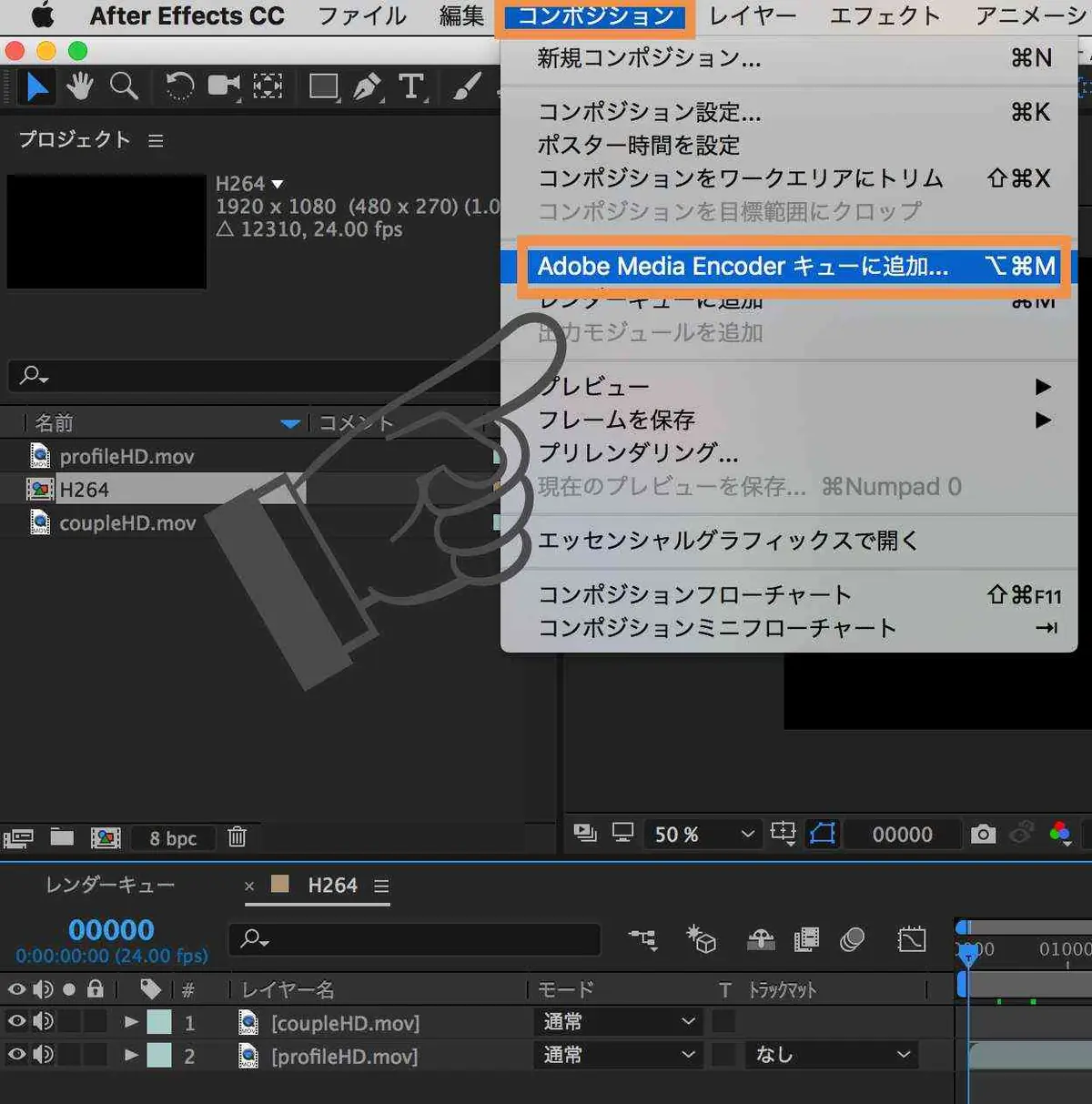Image resolution: width=1092 pixels, height=1104 pixels.
Task: Click the trash icon in Project panel
Action: tap(237, 836)
